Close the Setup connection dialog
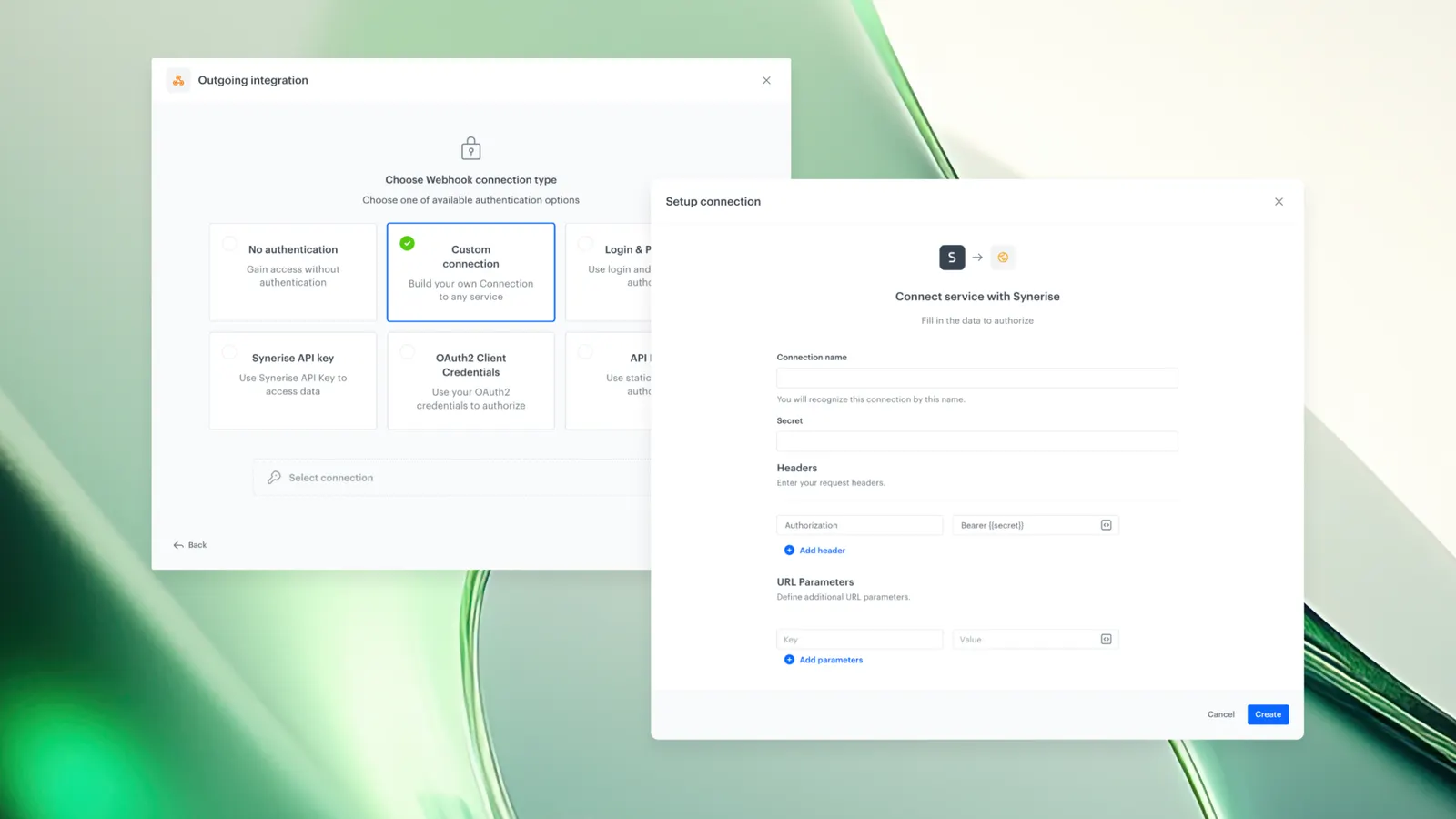 (x=1279, y=202)
